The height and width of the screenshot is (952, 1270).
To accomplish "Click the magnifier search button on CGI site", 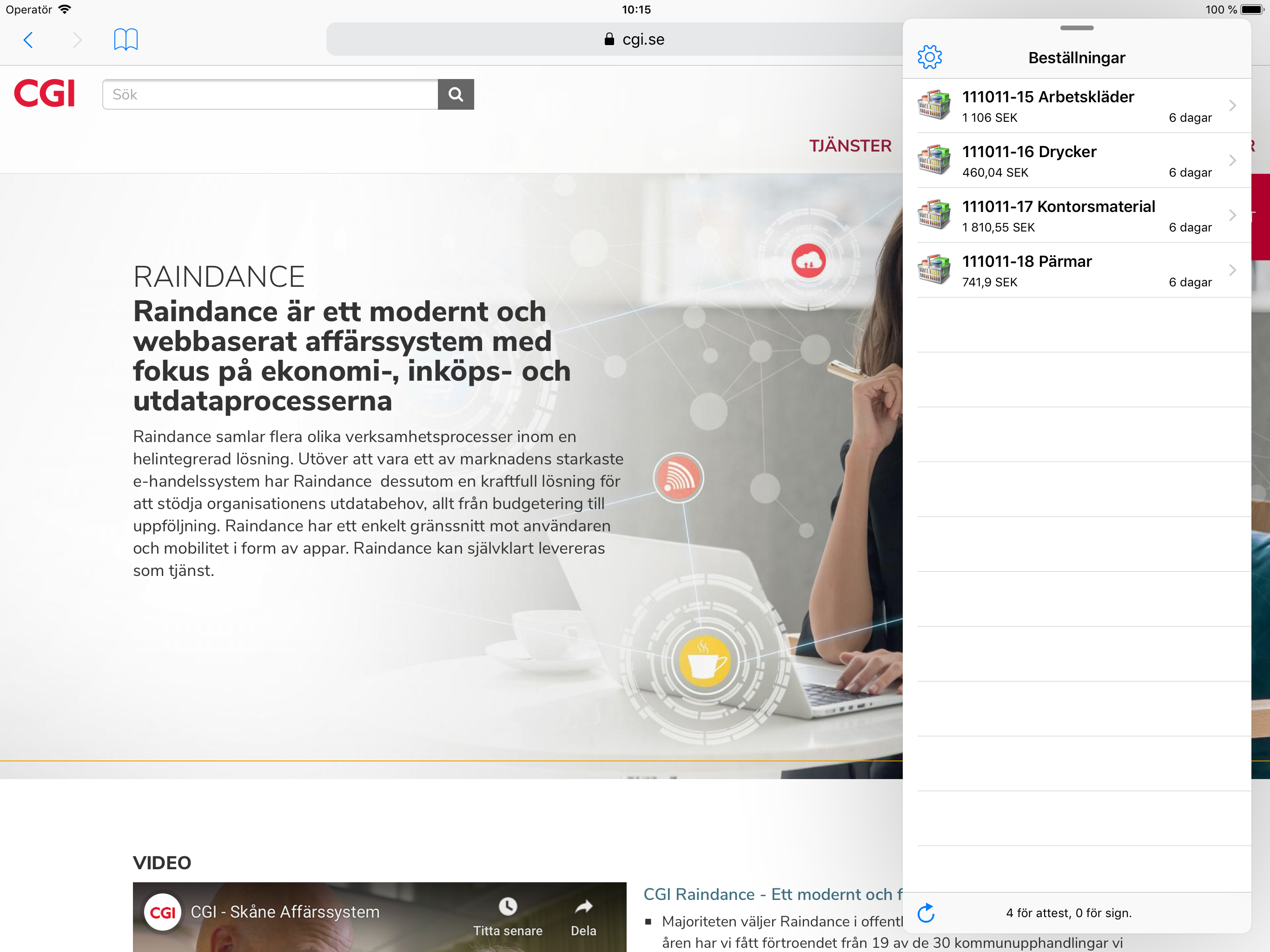I will click(x=456, y=94).
